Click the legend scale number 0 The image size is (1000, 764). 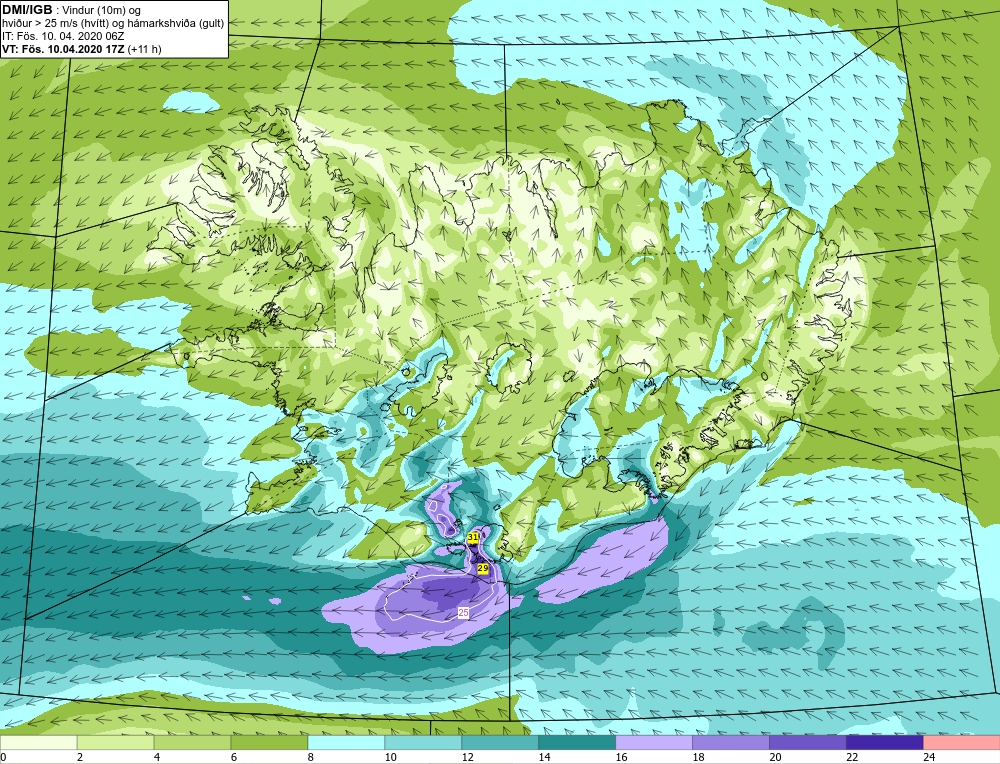click(4, 757)
